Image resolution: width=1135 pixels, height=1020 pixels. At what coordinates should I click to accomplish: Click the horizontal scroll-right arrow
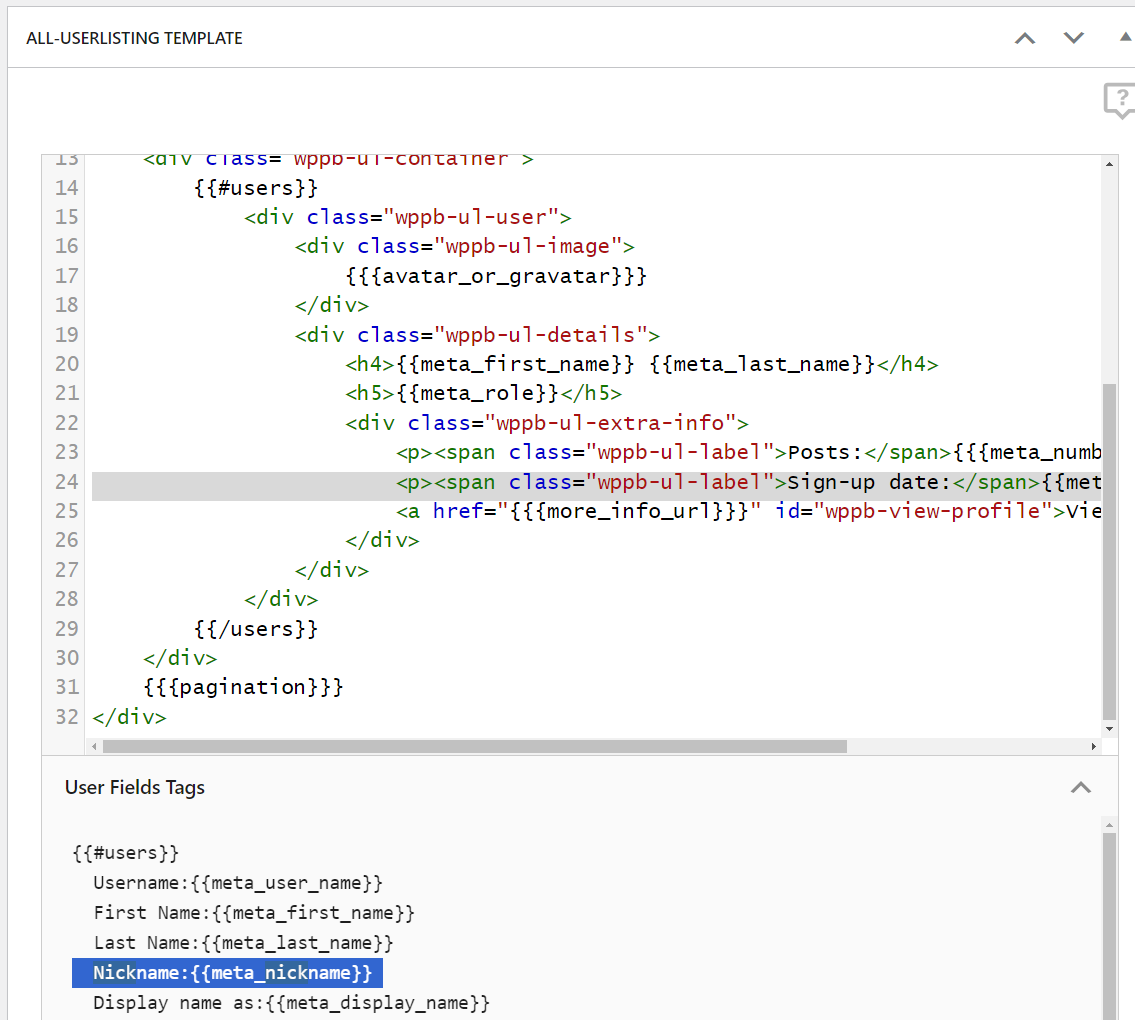(x=1093, y=746)
